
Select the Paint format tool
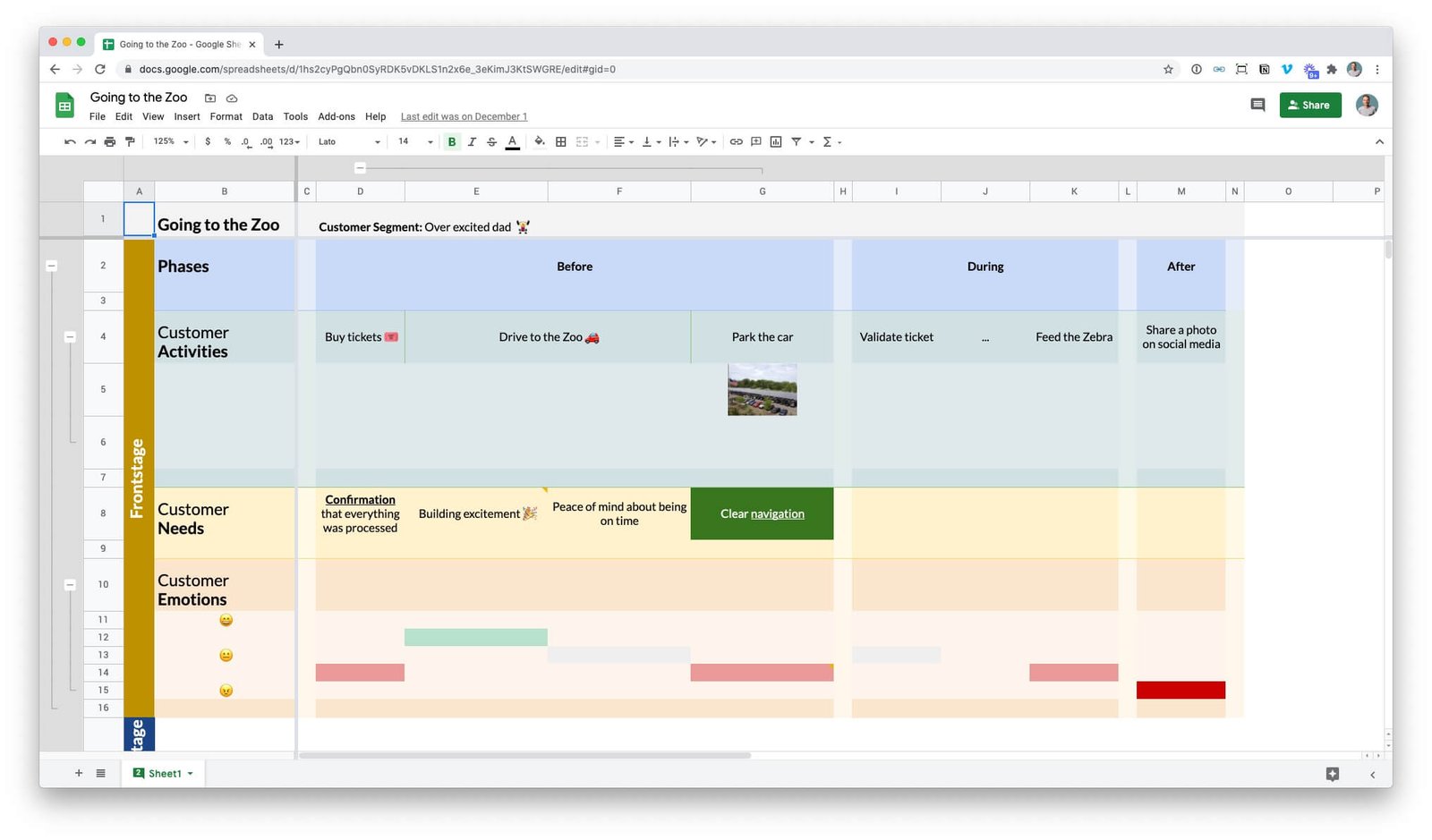pos(130,142)
